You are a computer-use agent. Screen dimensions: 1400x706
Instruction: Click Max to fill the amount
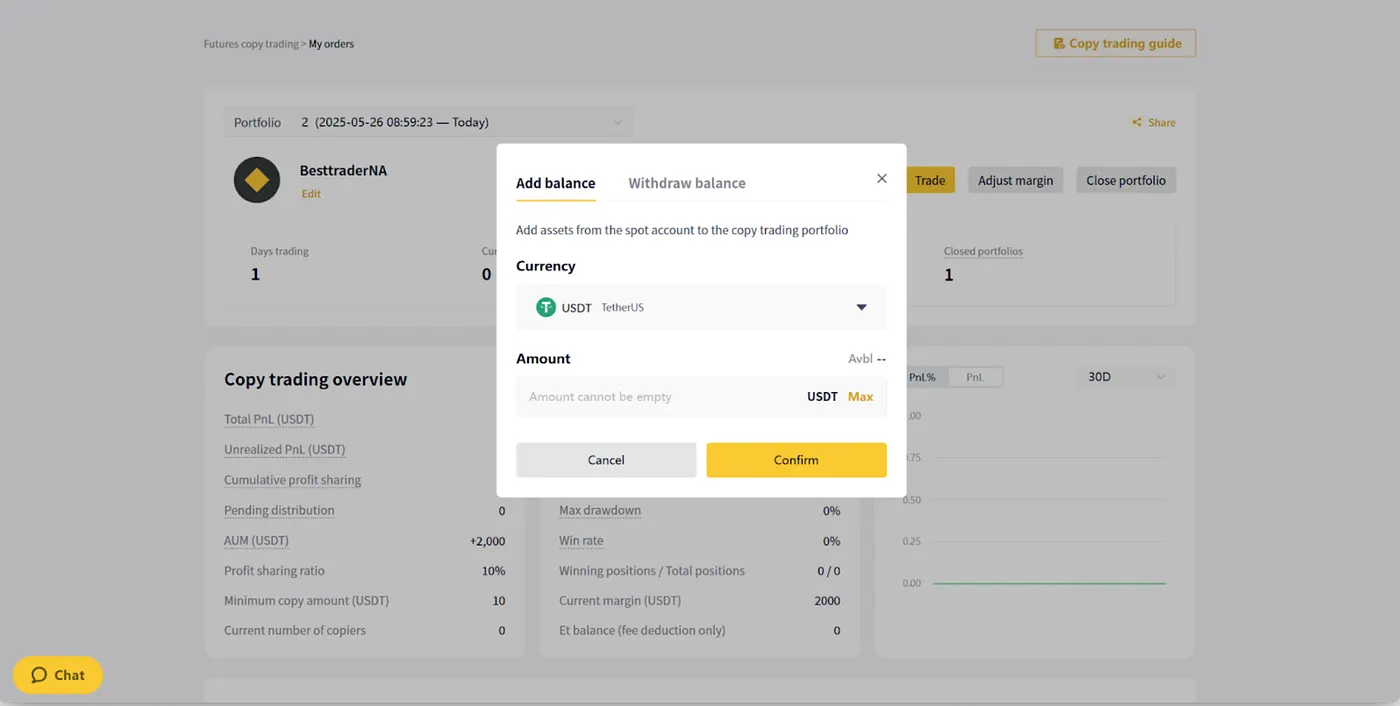pyautogui.click(x=860, y=397)
